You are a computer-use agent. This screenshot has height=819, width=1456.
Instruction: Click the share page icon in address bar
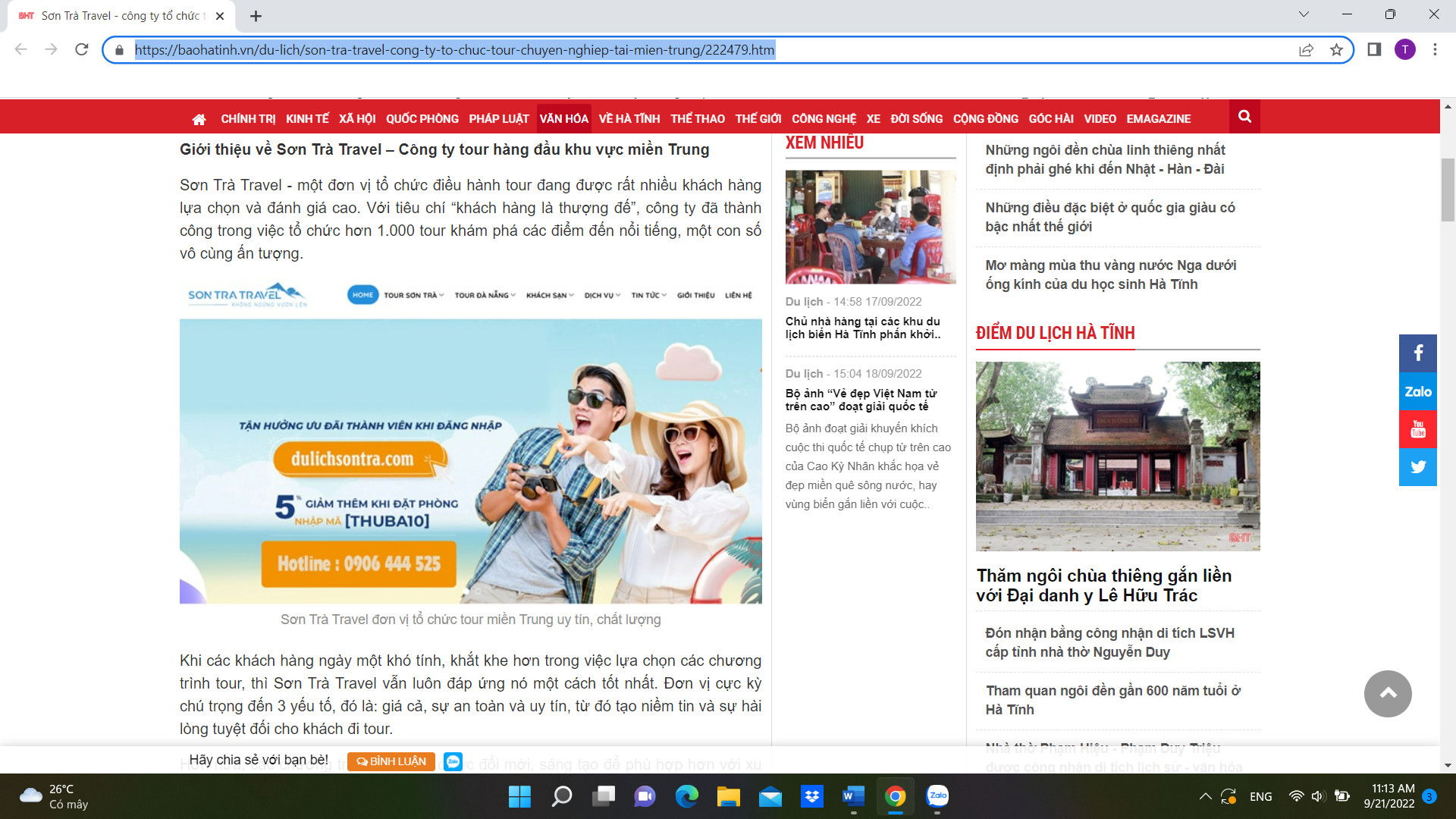click(x=1306, y=50)
